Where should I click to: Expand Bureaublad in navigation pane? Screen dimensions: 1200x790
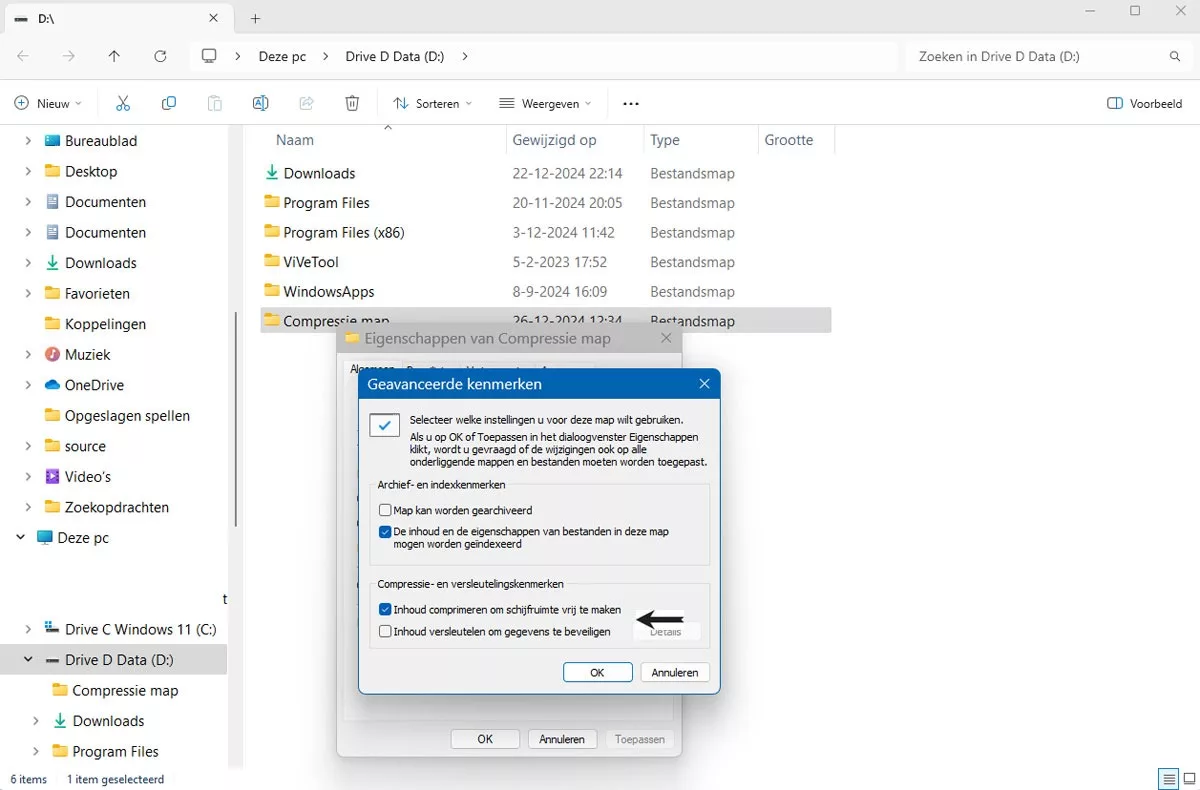click(x=28, y=141)
